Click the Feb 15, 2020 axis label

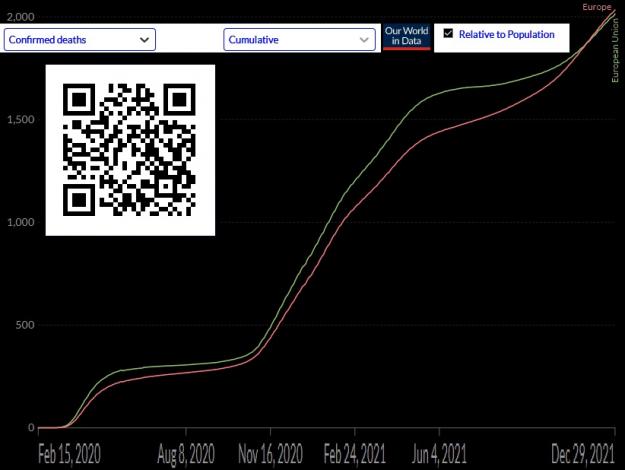[x=69, y=454]
